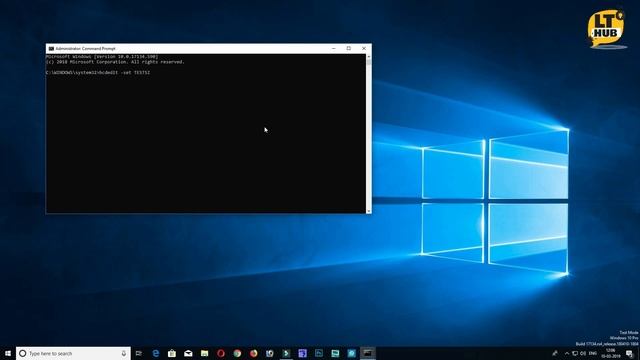Open network status tray icon
The height and width of the screenshot is (360, 640).
(575, 353)
